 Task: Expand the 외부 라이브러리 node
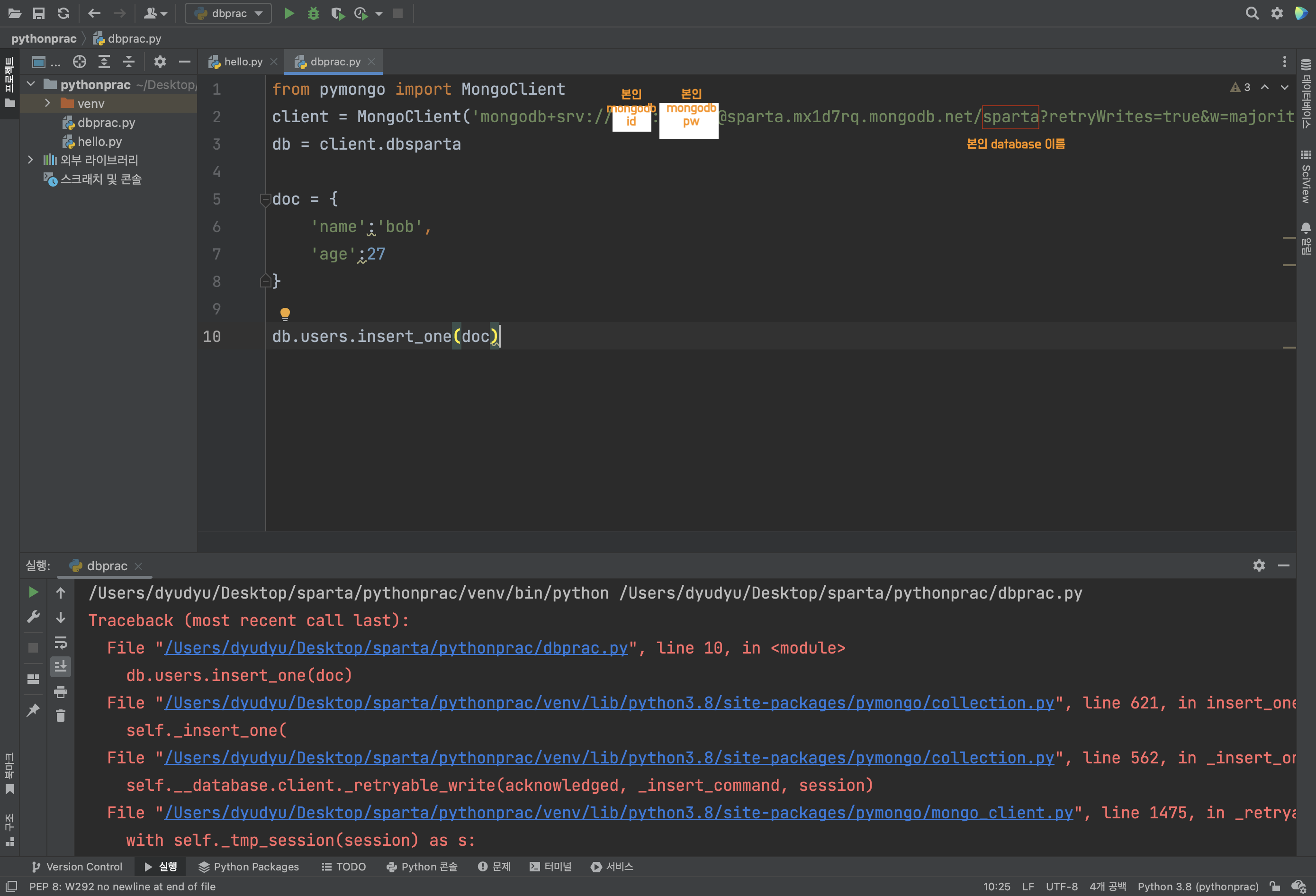pyautogui.click(x=31, y=160)
